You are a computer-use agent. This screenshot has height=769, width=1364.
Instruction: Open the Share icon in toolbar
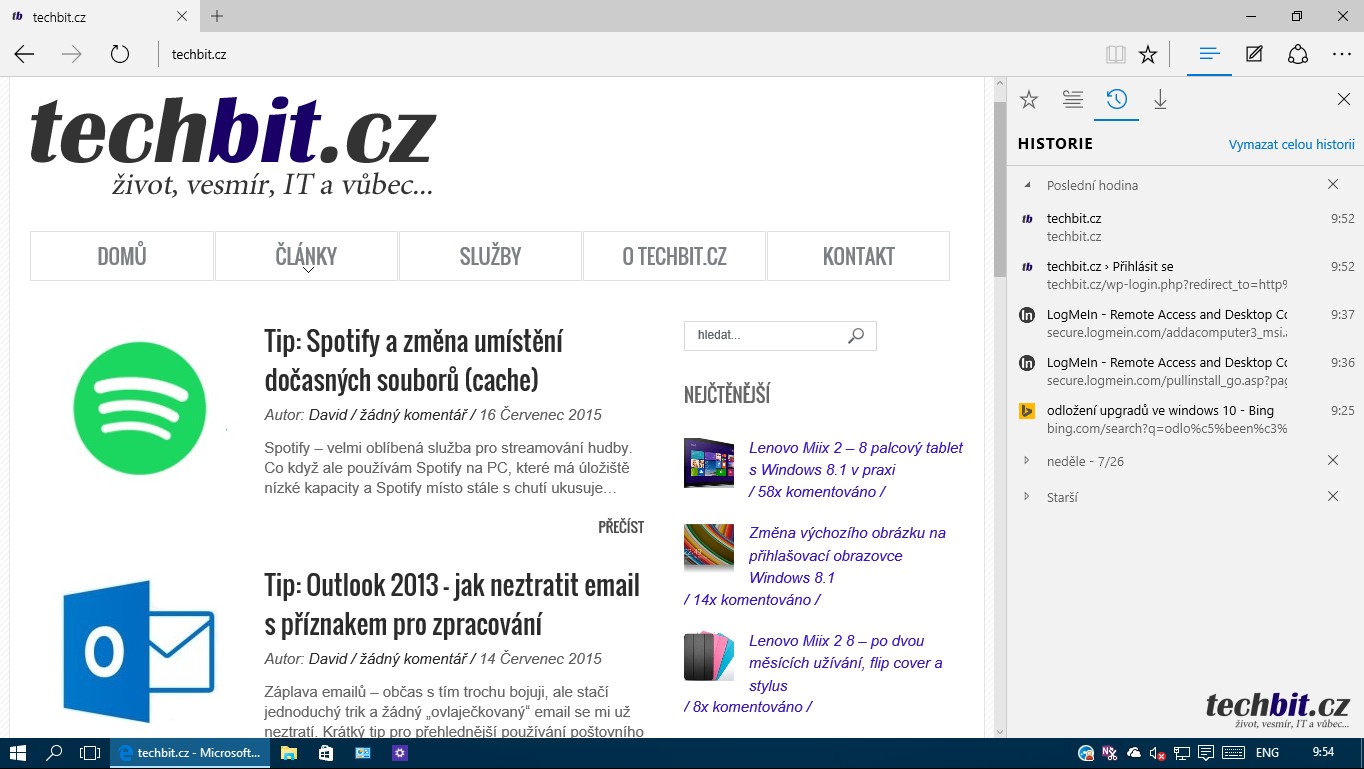click(x=1297, y=54)
